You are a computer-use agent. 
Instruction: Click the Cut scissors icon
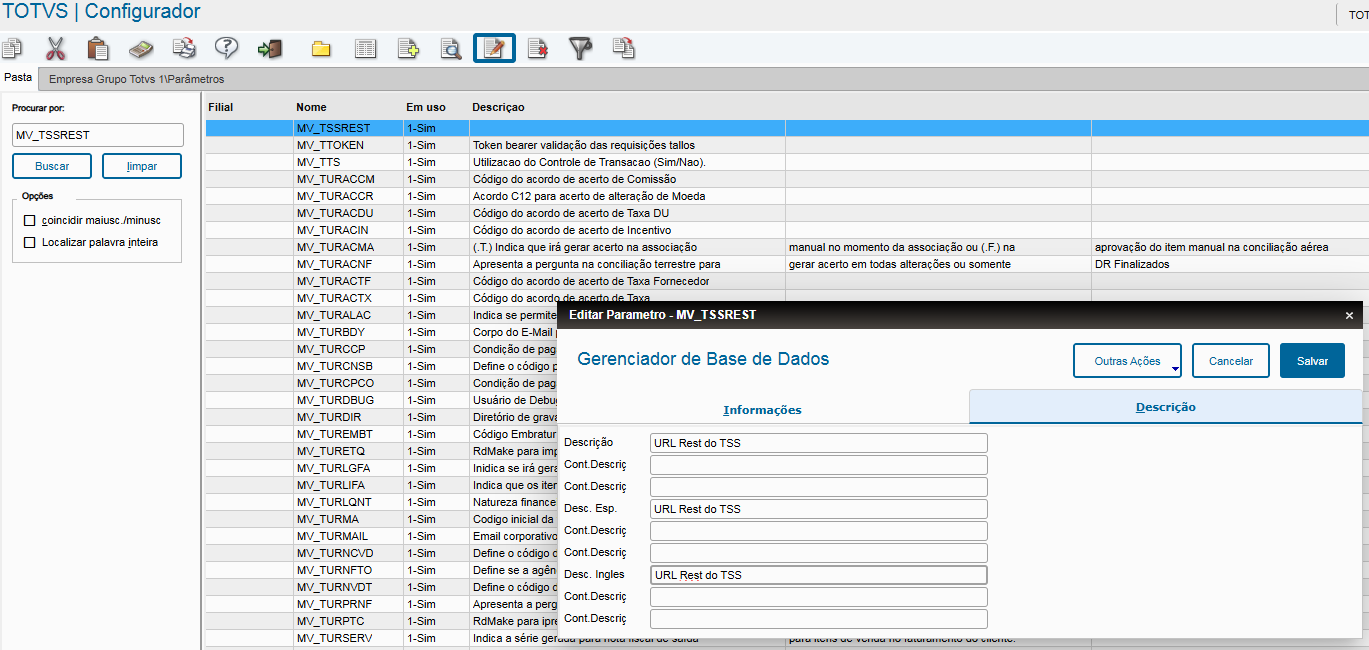tap(55, 48)
